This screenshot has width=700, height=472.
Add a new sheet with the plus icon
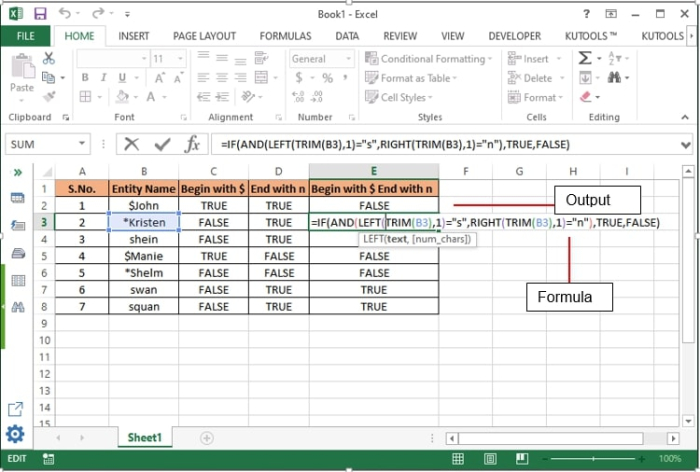[x=207, y=438]
